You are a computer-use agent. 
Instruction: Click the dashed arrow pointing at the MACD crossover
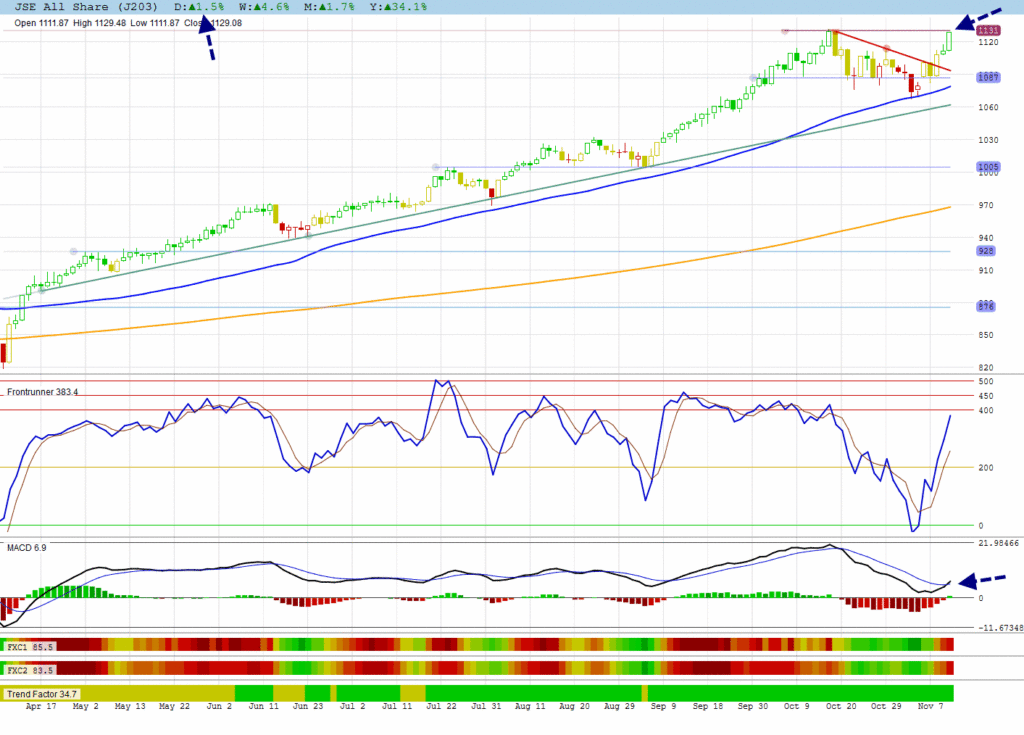click(982, 580)
